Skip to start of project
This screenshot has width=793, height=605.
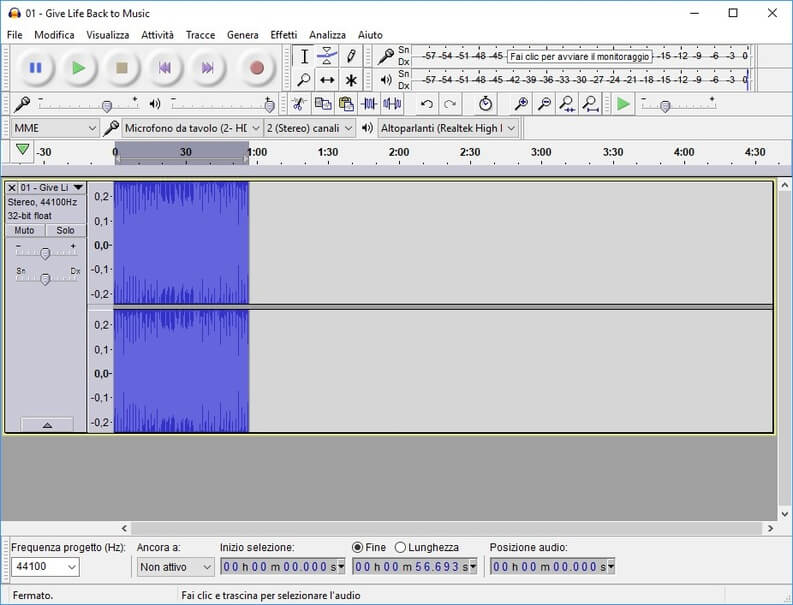click(164, 68)
